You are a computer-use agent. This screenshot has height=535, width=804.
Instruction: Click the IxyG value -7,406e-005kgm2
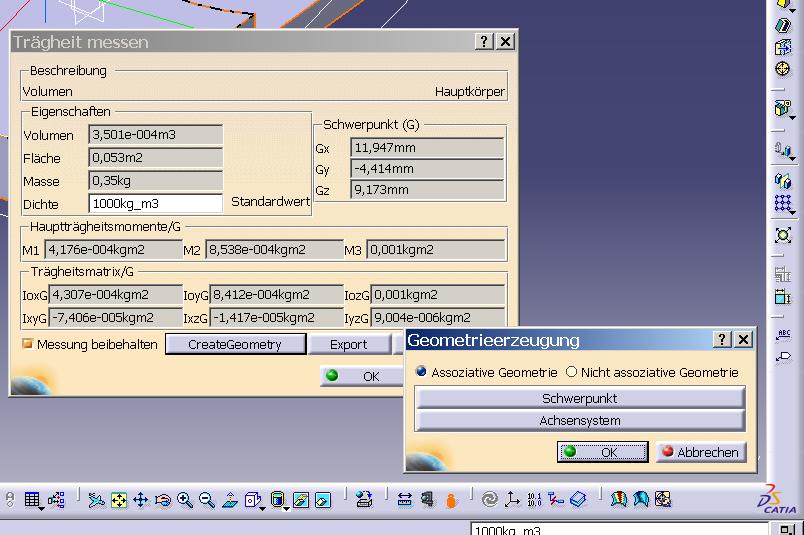115,318
